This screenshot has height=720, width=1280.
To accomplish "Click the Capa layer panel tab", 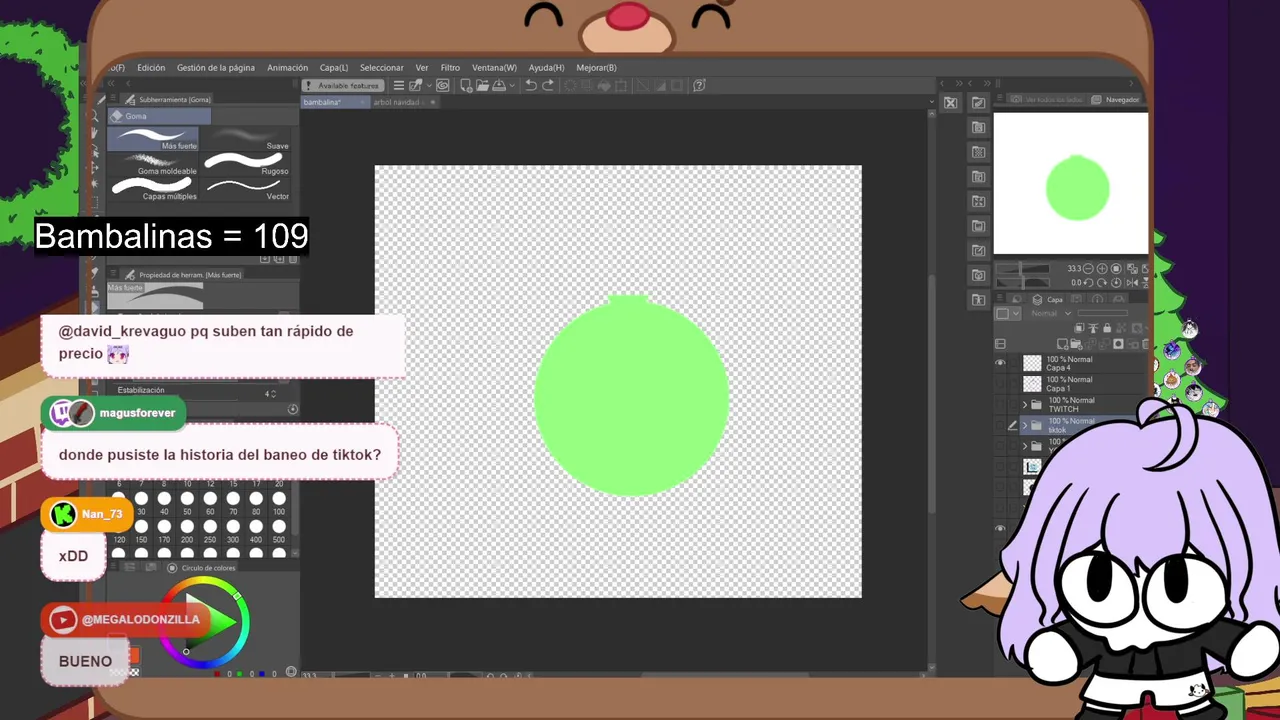I will [1048, 299].
